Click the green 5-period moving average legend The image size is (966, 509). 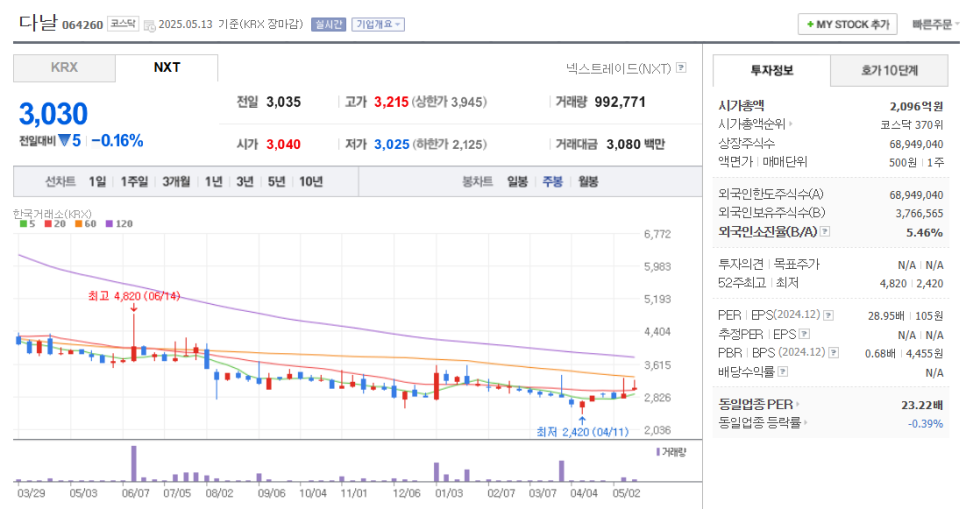click(x=27, y=224)
